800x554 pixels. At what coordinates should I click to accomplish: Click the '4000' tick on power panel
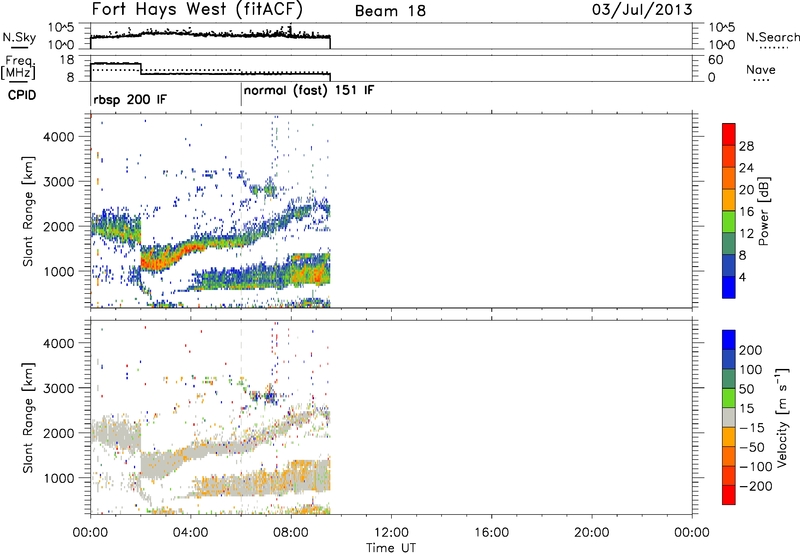(59, 137)
